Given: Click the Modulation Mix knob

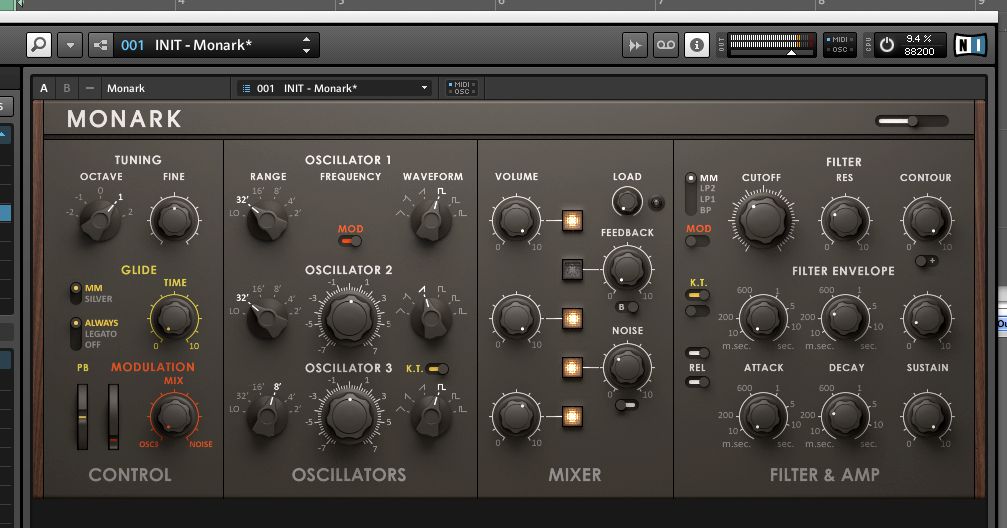Looking at the screenshot, I should 173,416.
